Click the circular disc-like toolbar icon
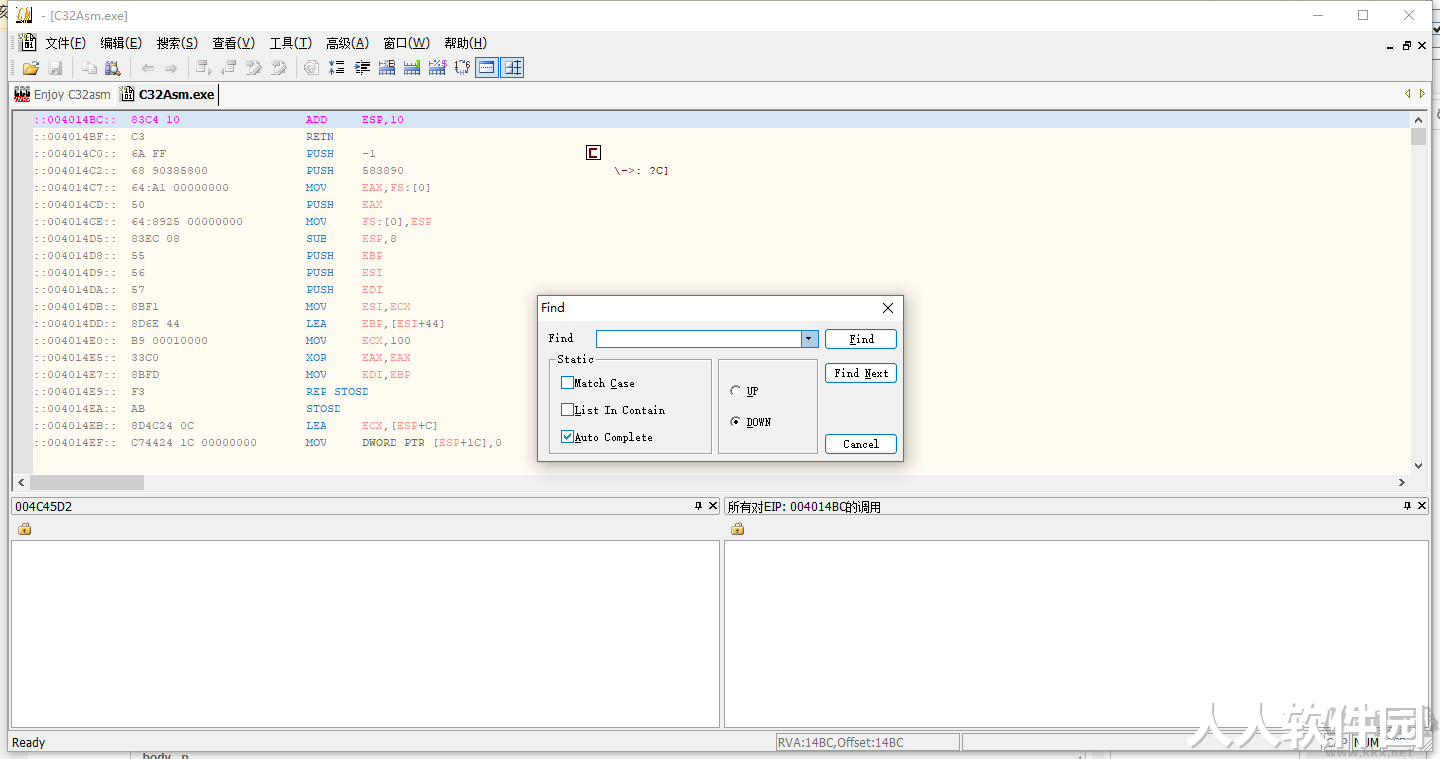 coord(312,68)
